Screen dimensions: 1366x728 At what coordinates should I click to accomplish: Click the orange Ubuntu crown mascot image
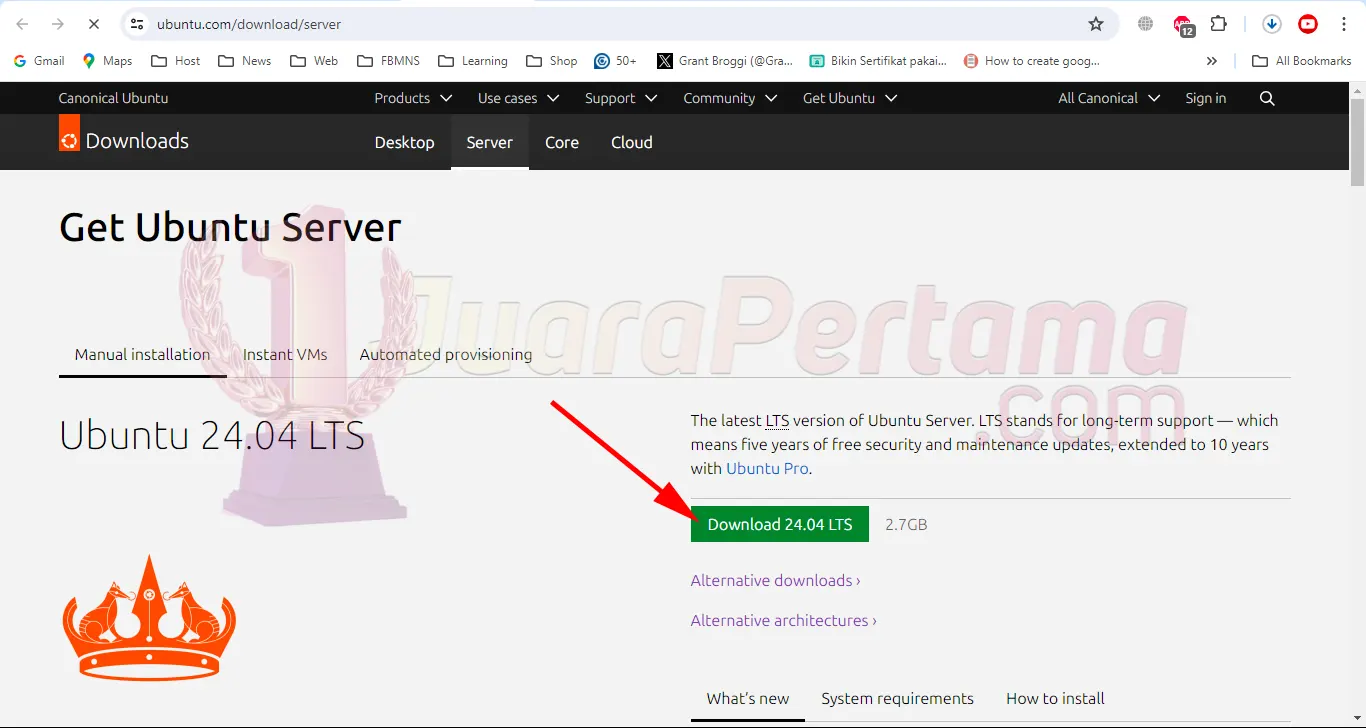149,617
